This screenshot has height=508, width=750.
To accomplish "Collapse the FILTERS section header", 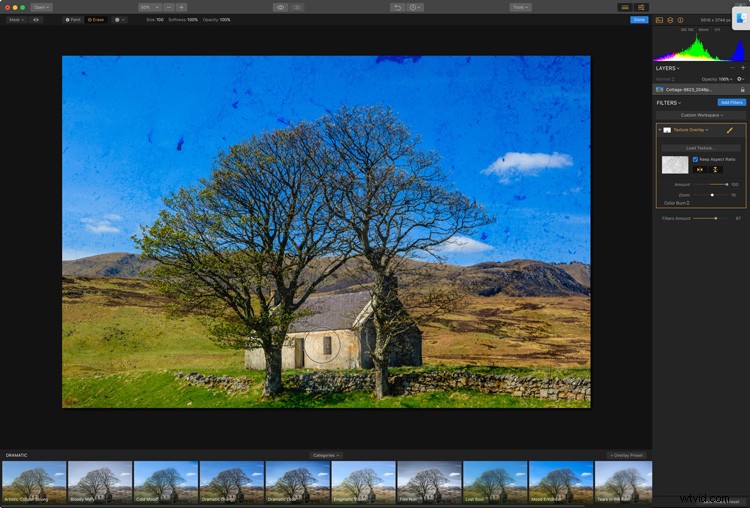I will tap(669, 103).
